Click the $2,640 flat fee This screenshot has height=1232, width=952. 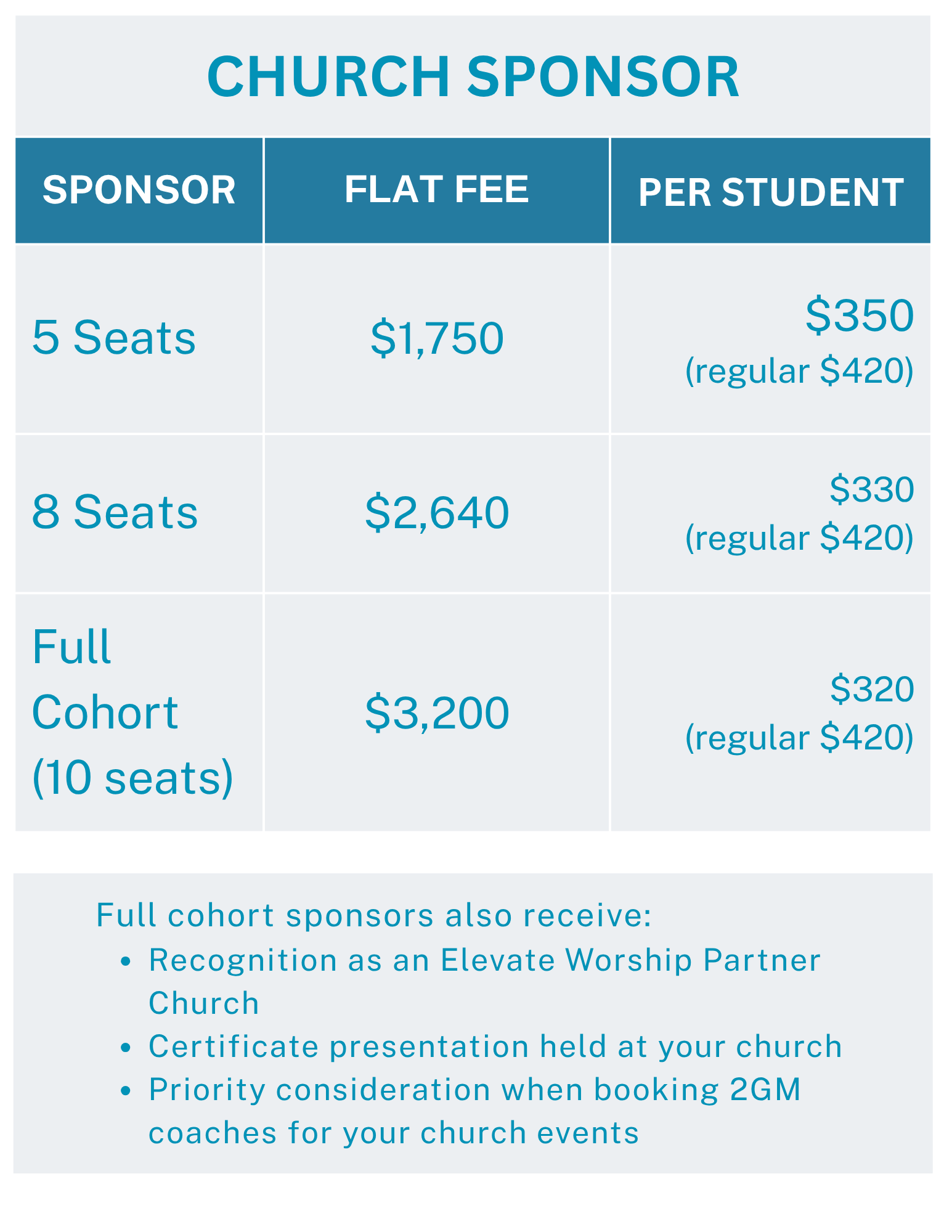point(437,513)
